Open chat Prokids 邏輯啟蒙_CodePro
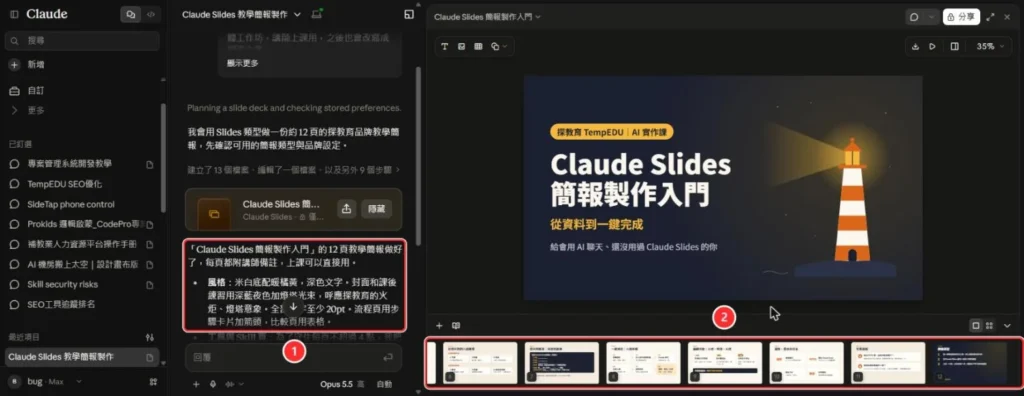Image resolution: width=1024 pixels, height=396 pixels. pyautogui.click(x=84, y=224)
